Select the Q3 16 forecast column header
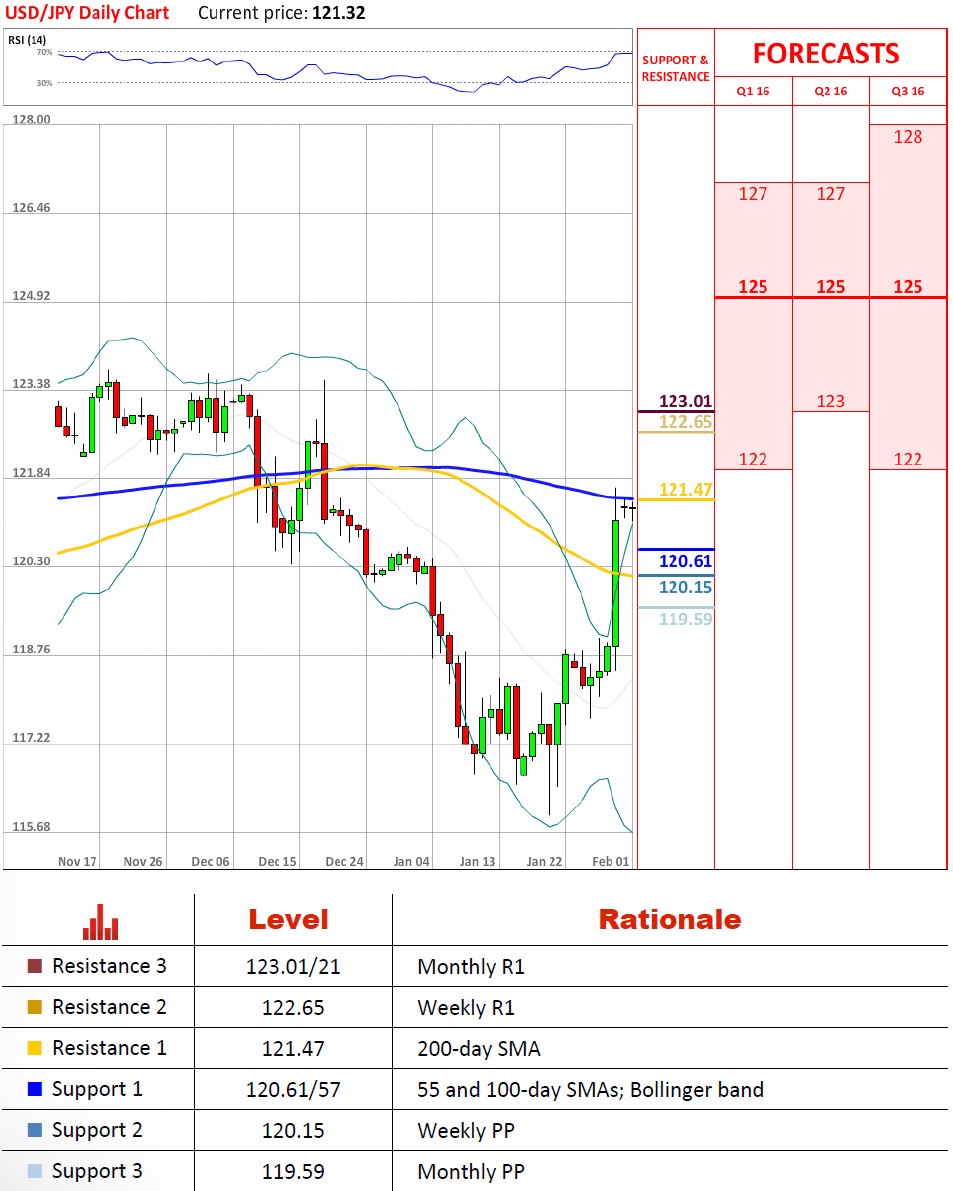 pyautogui.click(x=907, y=91)
